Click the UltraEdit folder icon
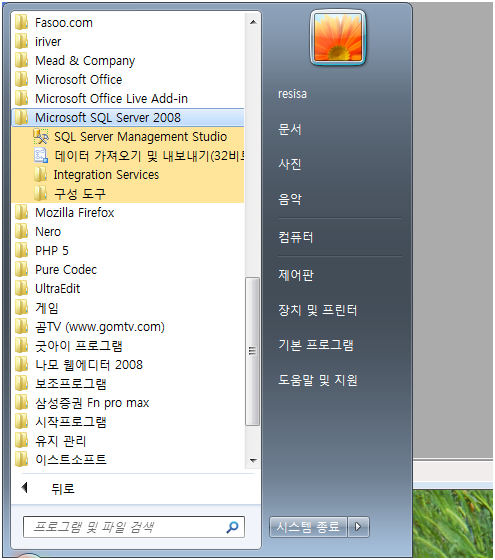The width and height of the screenshot is (495, 560). (x=21, y=288)
